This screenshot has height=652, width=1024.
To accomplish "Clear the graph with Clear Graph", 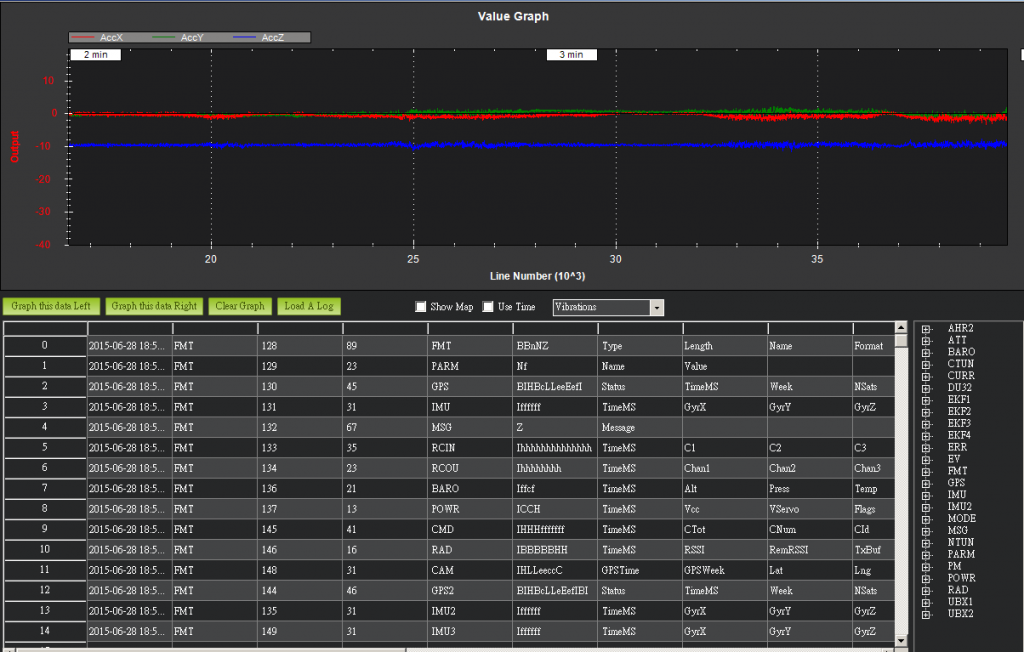I will pos(240,306).
